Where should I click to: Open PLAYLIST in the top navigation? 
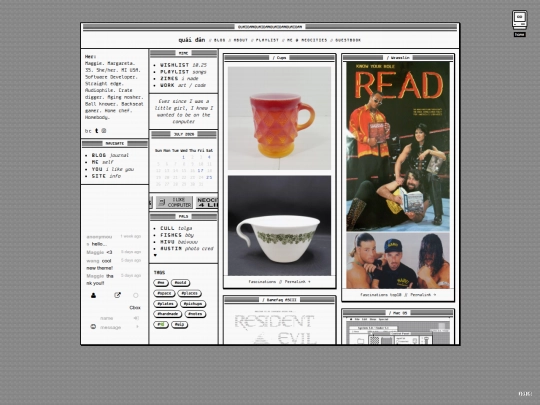pyautogui.click(x=267, y=40)
